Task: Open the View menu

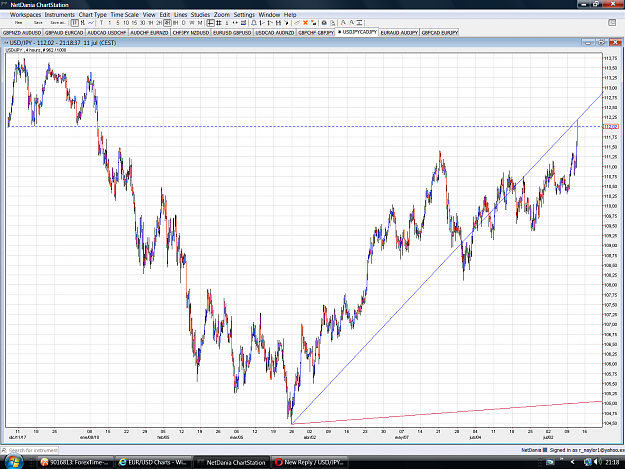Action: [x=149, y=15]
